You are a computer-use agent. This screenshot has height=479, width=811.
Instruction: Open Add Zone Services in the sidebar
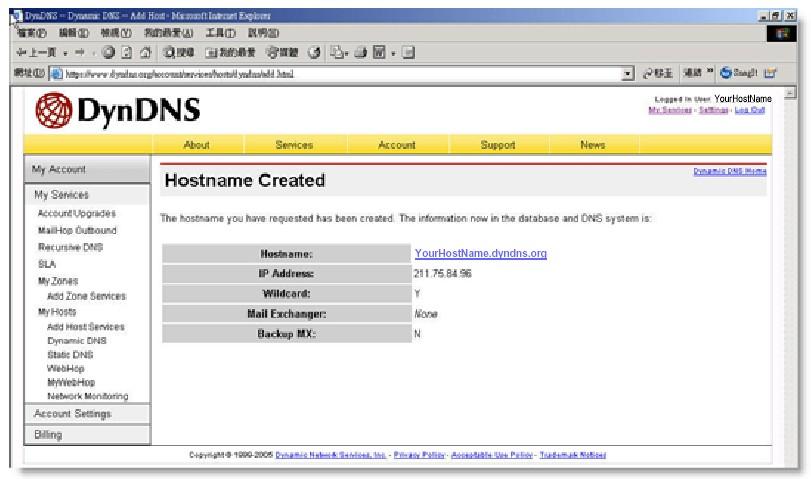coord(86,296)
